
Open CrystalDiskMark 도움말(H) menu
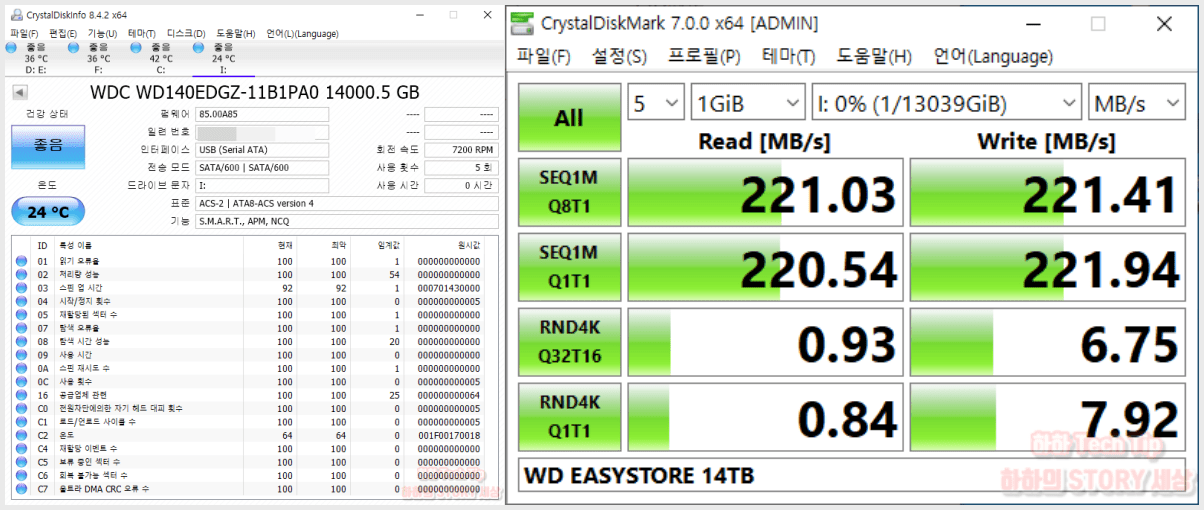[874, 56]
